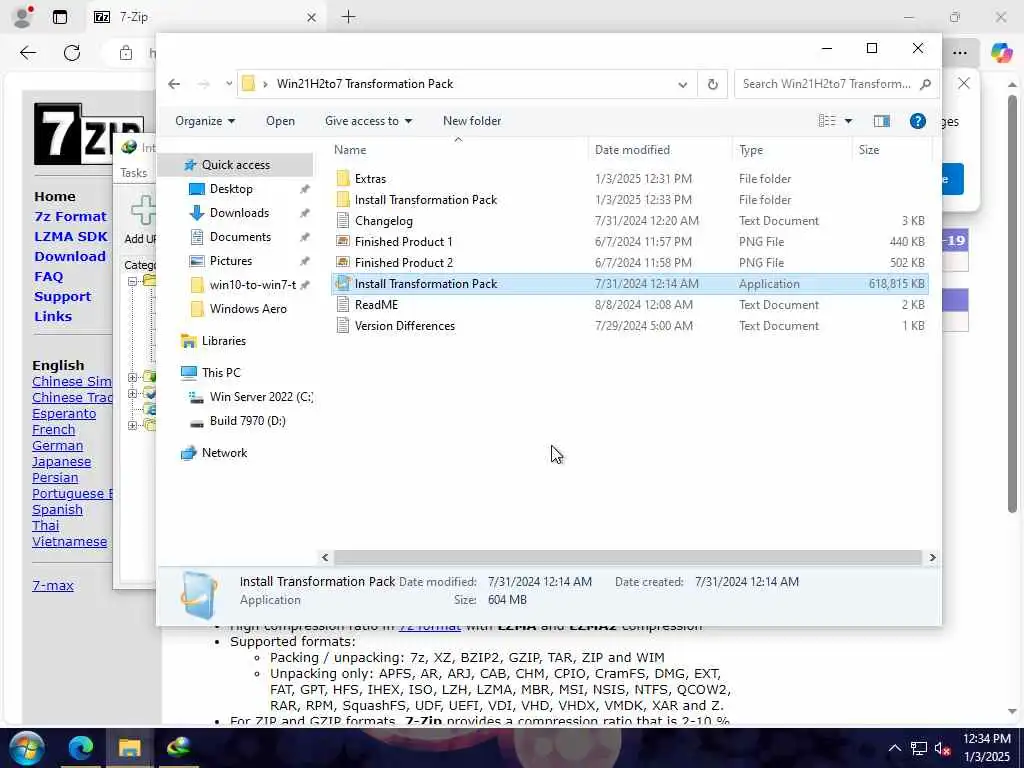Open Desktop in Quick access
Screen dimensions: 1024x768
pos(231,189)
